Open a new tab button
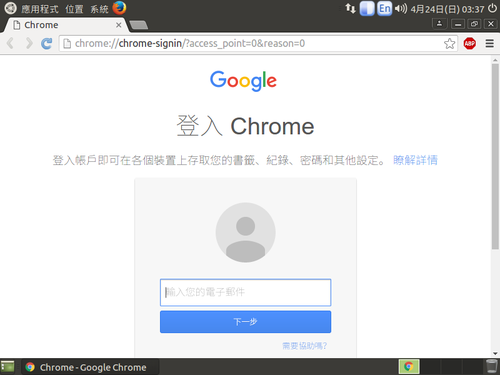This screenshot has width=500, height=375. (138, 25)
